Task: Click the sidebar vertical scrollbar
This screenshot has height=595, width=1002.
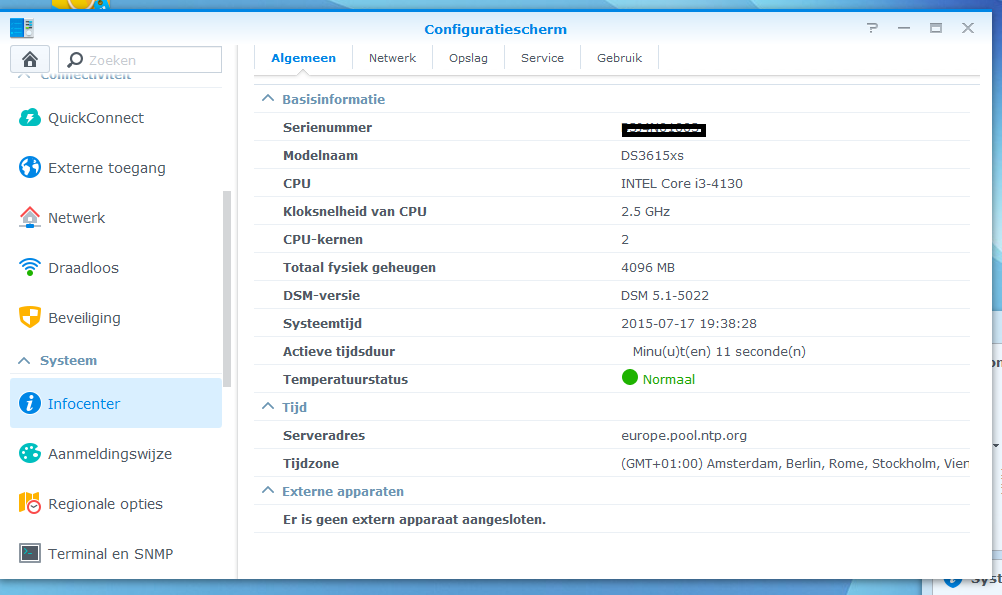Action: tap(226, 289)
